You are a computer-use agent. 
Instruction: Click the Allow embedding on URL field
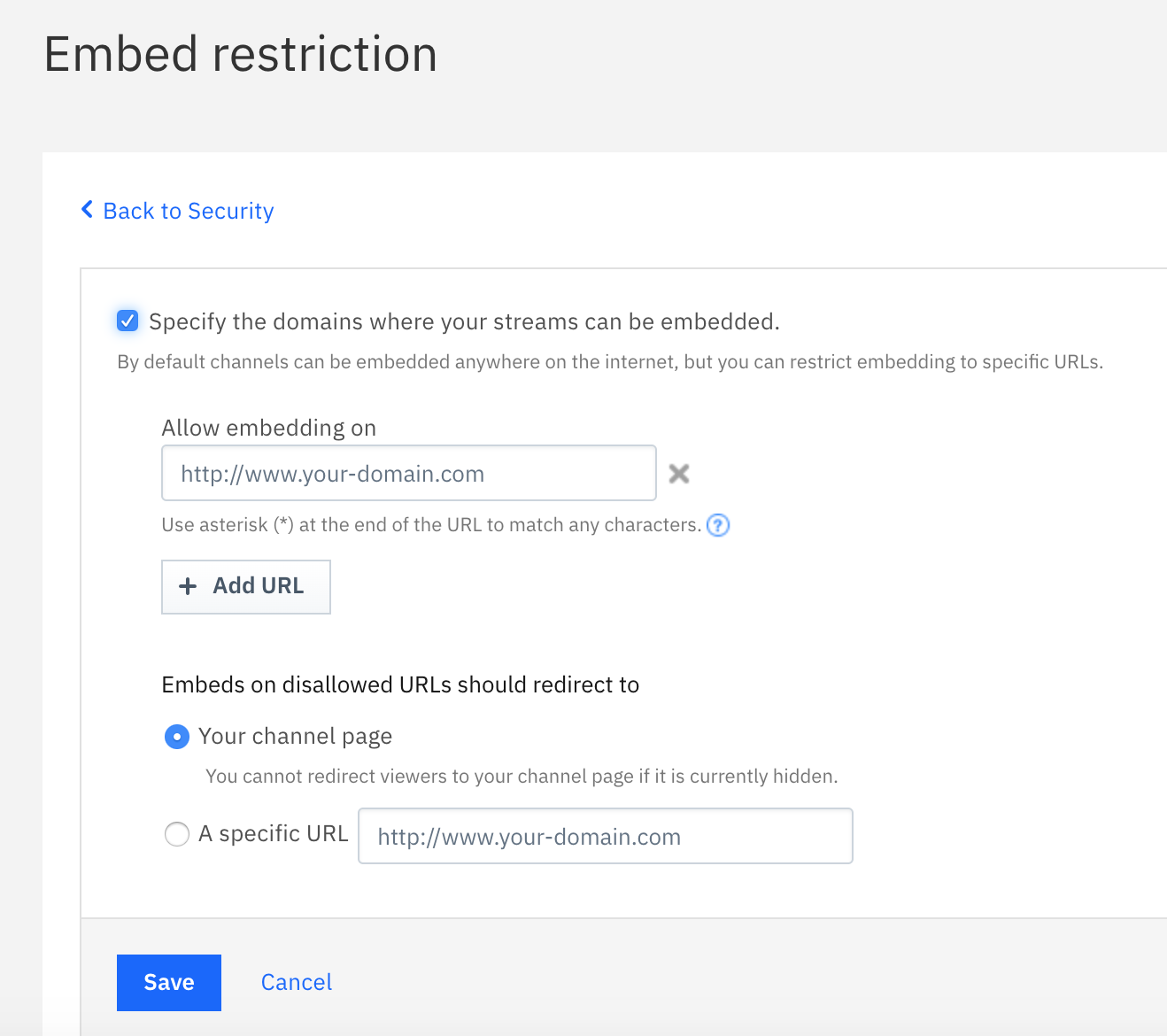click(x=409, y=473)
